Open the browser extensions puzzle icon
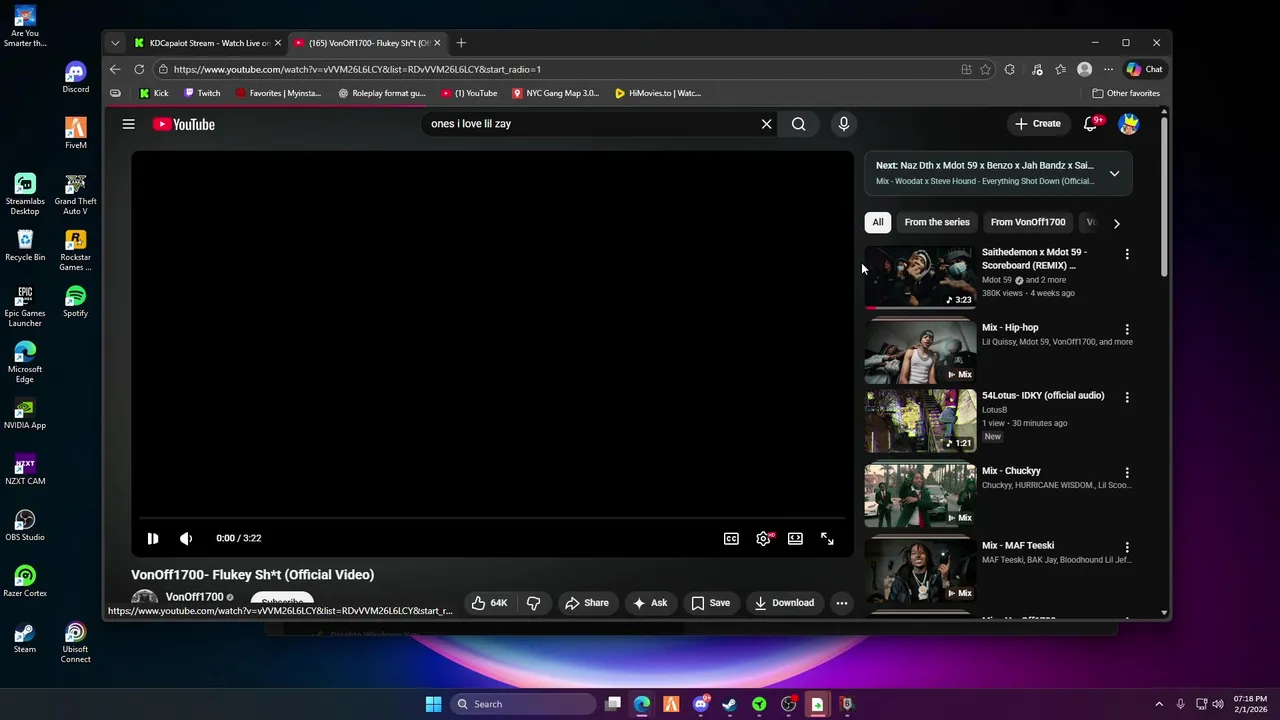The height and width of the screenshot is (720, 1280). pos(1009,69)
